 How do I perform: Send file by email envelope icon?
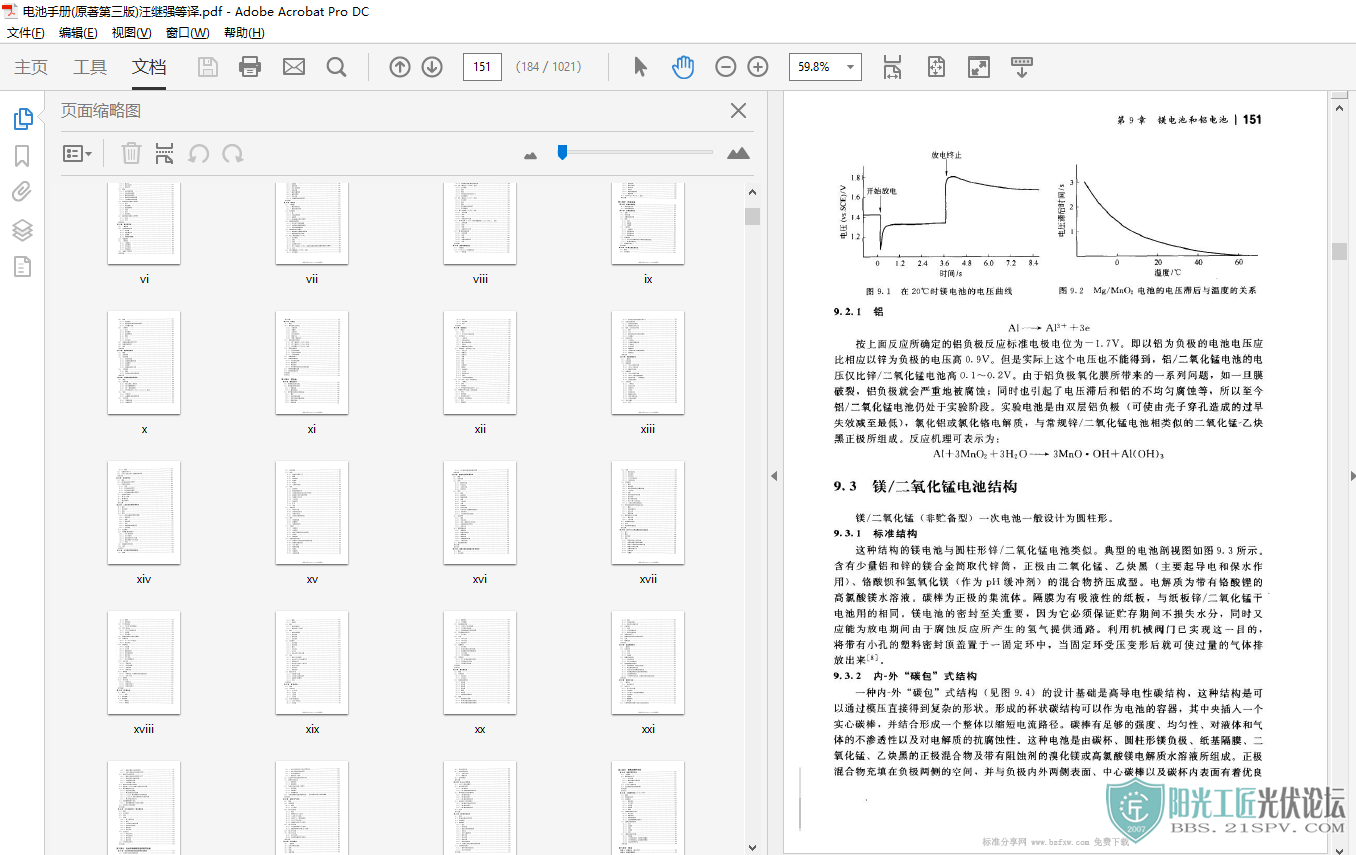pos(293,67)
